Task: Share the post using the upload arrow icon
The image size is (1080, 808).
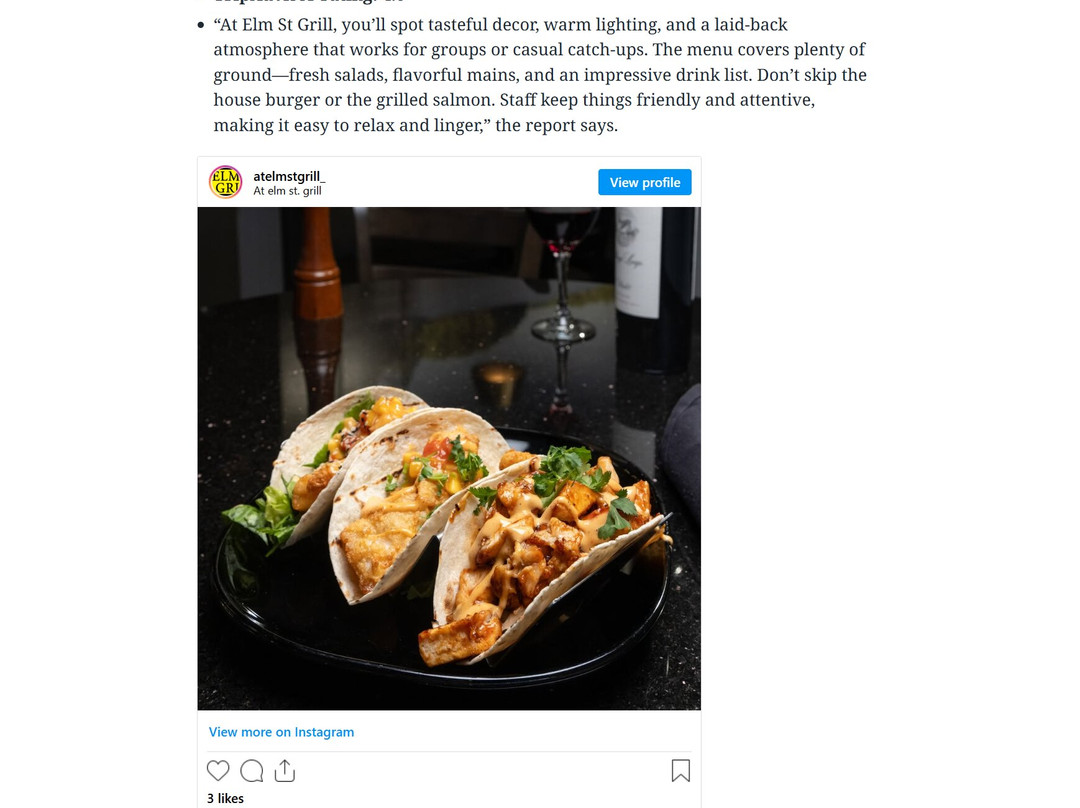Action: 285,771
